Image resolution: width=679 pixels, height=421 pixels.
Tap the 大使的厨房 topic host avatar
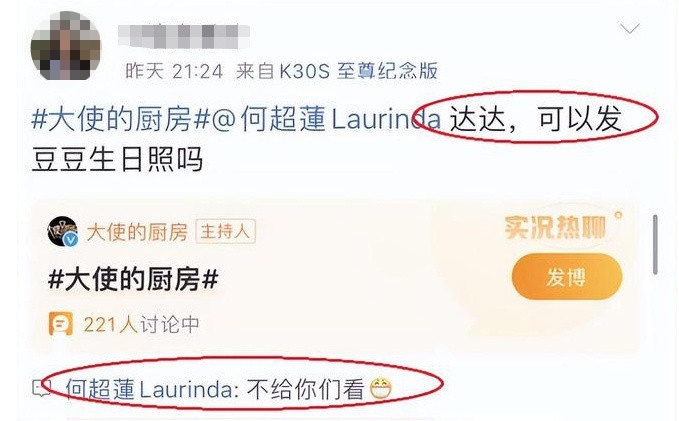(63, 231)
